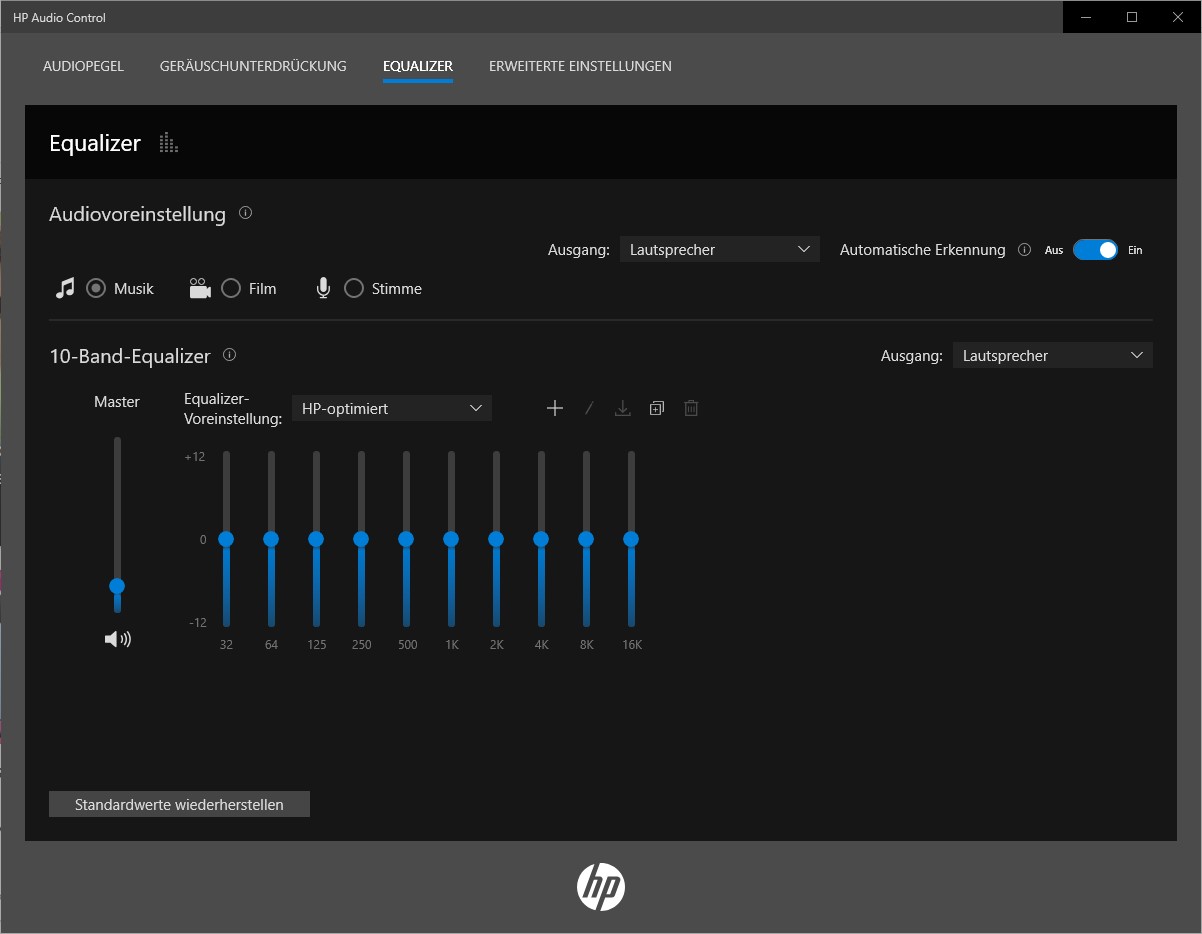Click the 4K band slider handle
This screenshot has width=1202, height=934.
click(x=541, y=538)
